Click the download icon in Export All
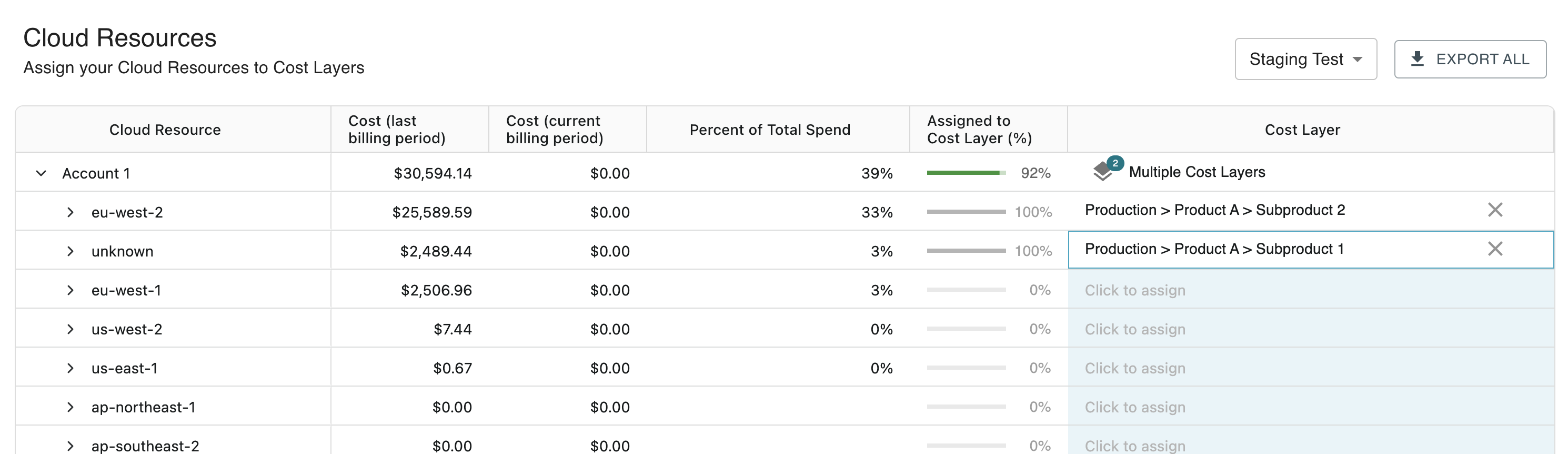This screenshot has height=454, width=1568. tap(1417, 59)
